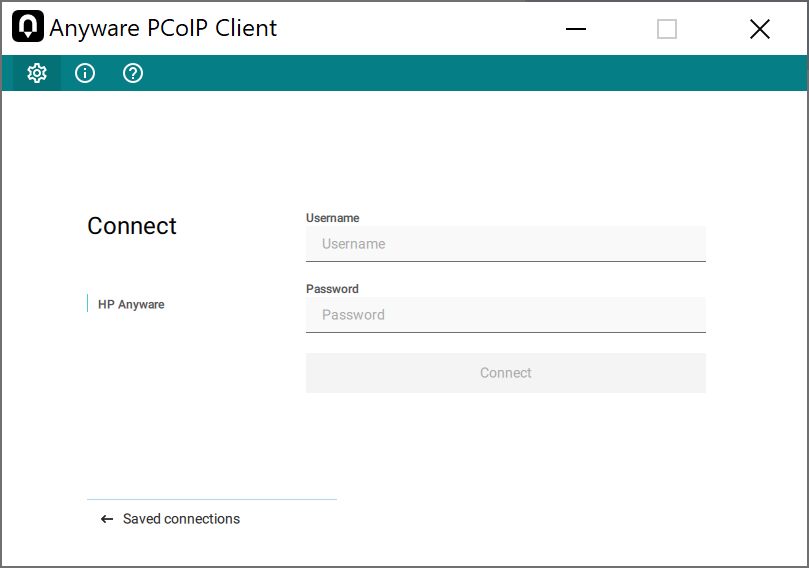Click the Username field label
The width and height of the screenshot is (809, 568).
click(333, 218)
